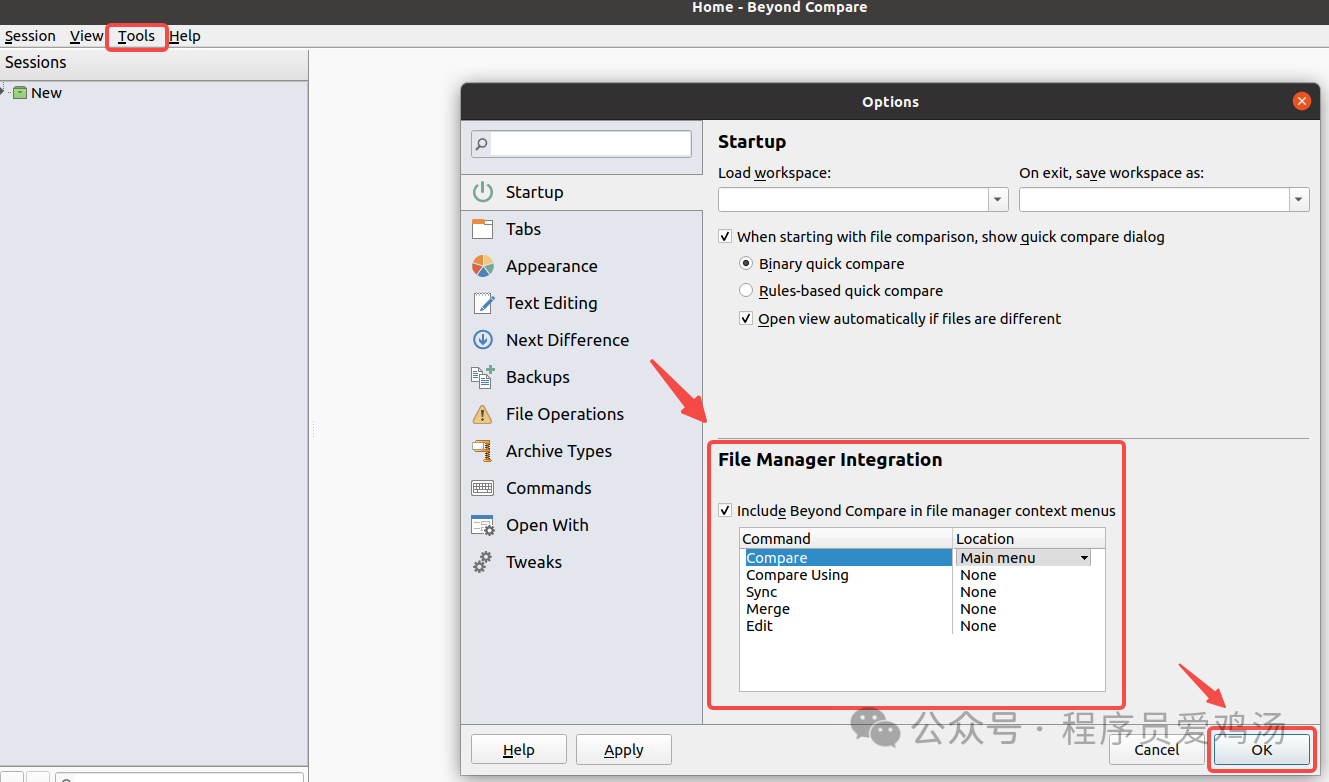This screenshot has width=1329, height=782.
Task: Toggle Include Beyond Compare in file manager context menus
Action: [725, 510]
